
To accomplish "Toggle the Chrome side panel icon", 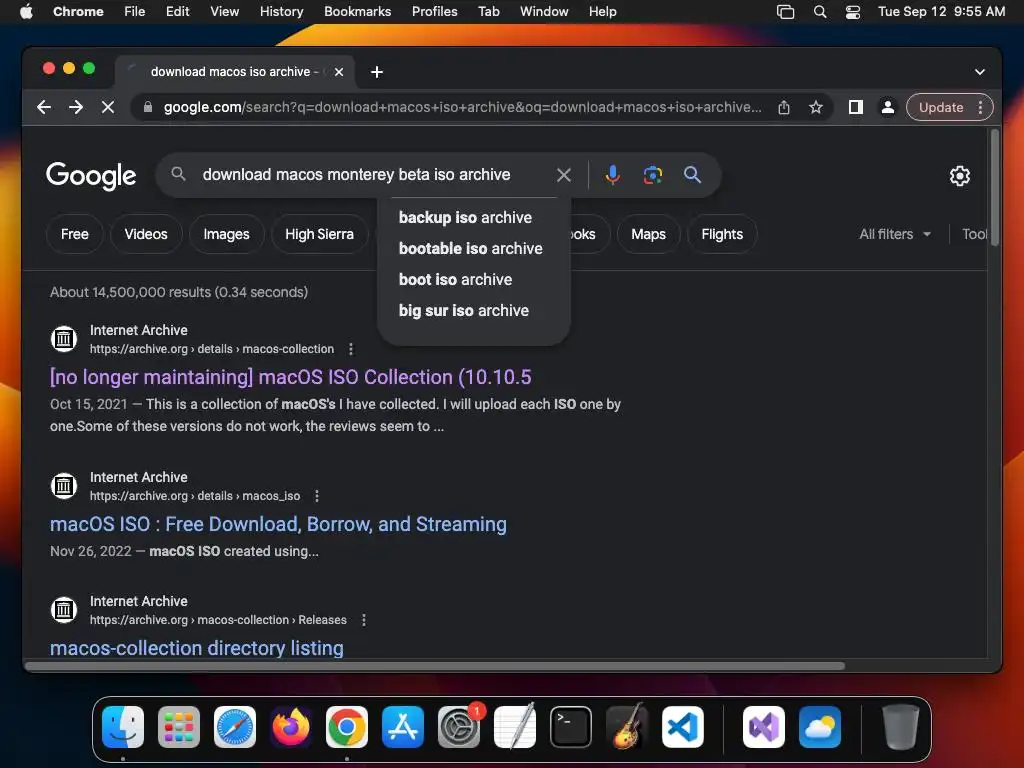I will coord(856,107).
